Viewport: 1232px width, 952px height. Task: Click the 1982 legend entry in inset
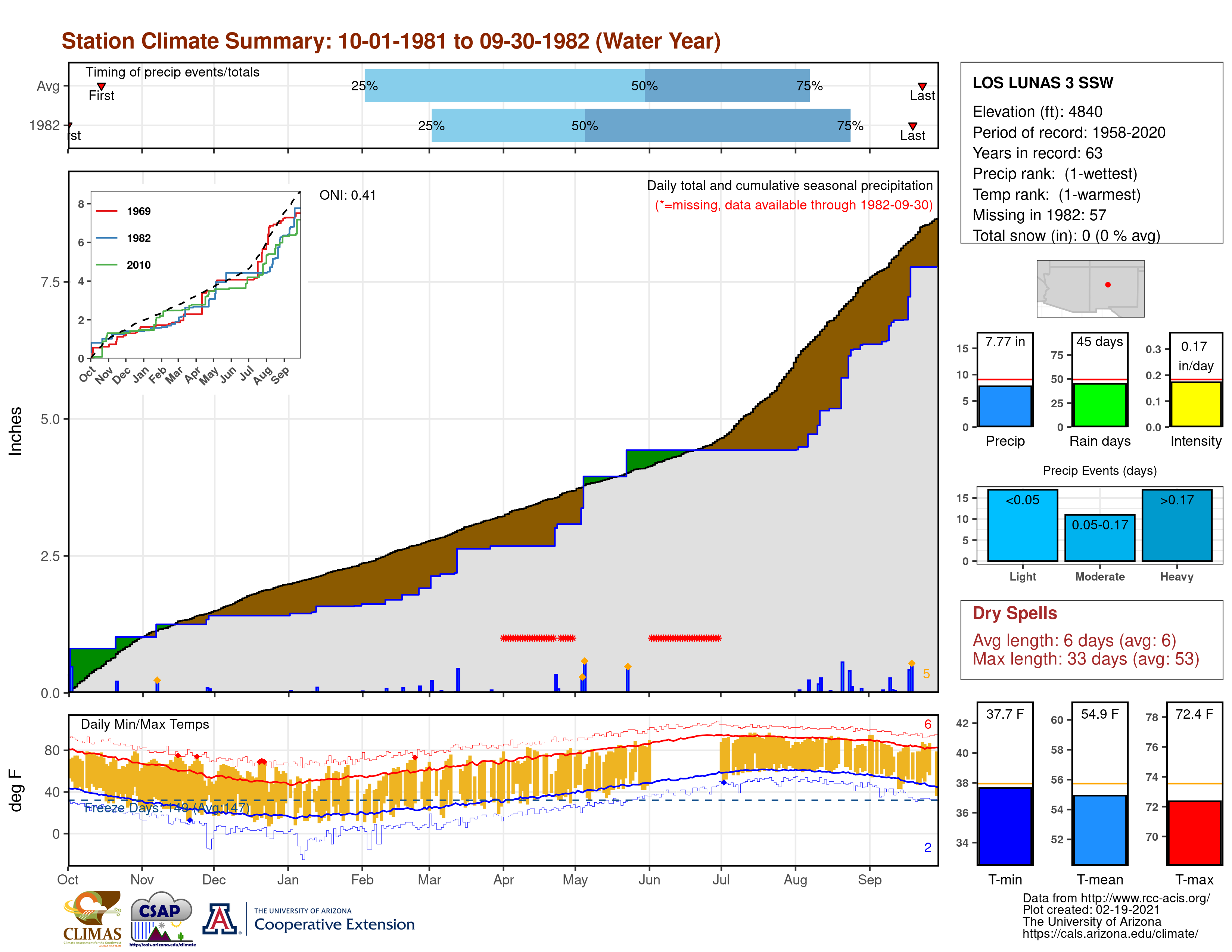click(x=123, y=238)
